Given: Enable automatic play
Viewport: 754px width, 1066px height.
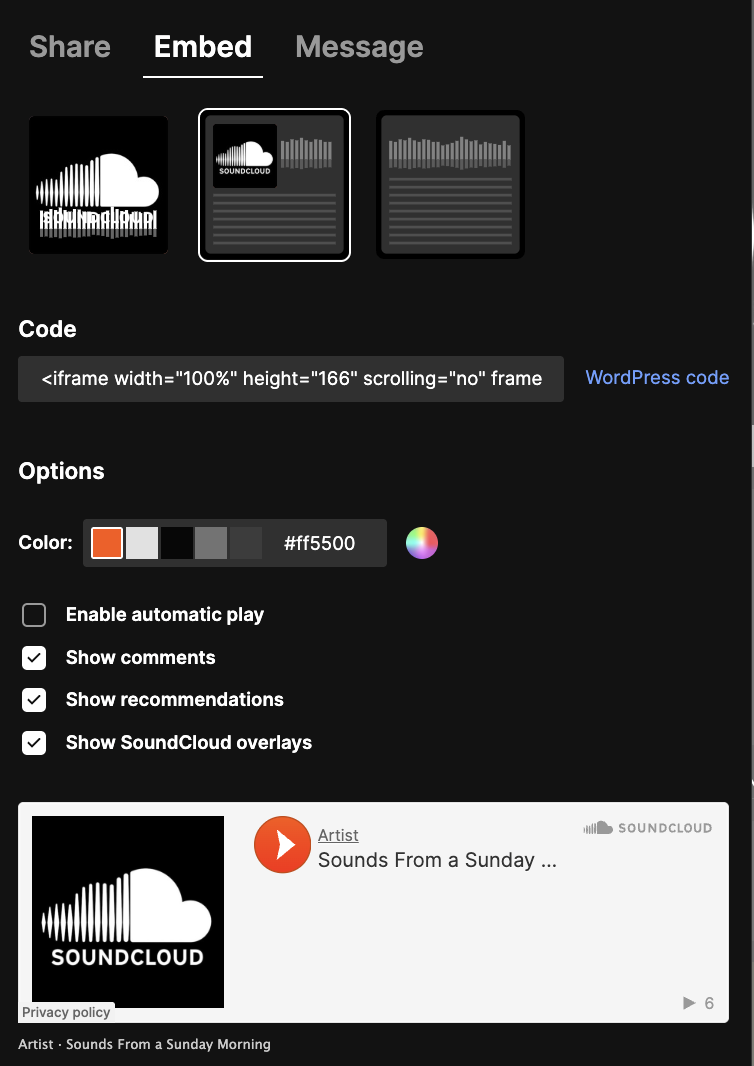Looking at the screenshot, I should point(34,615).
